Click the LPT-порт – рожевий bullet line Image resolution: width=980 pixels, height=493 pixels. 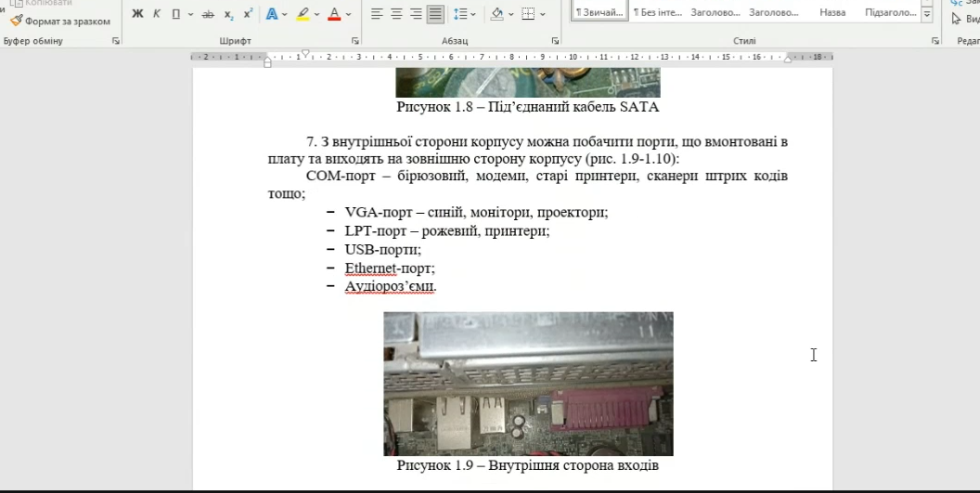coord(447,231)
